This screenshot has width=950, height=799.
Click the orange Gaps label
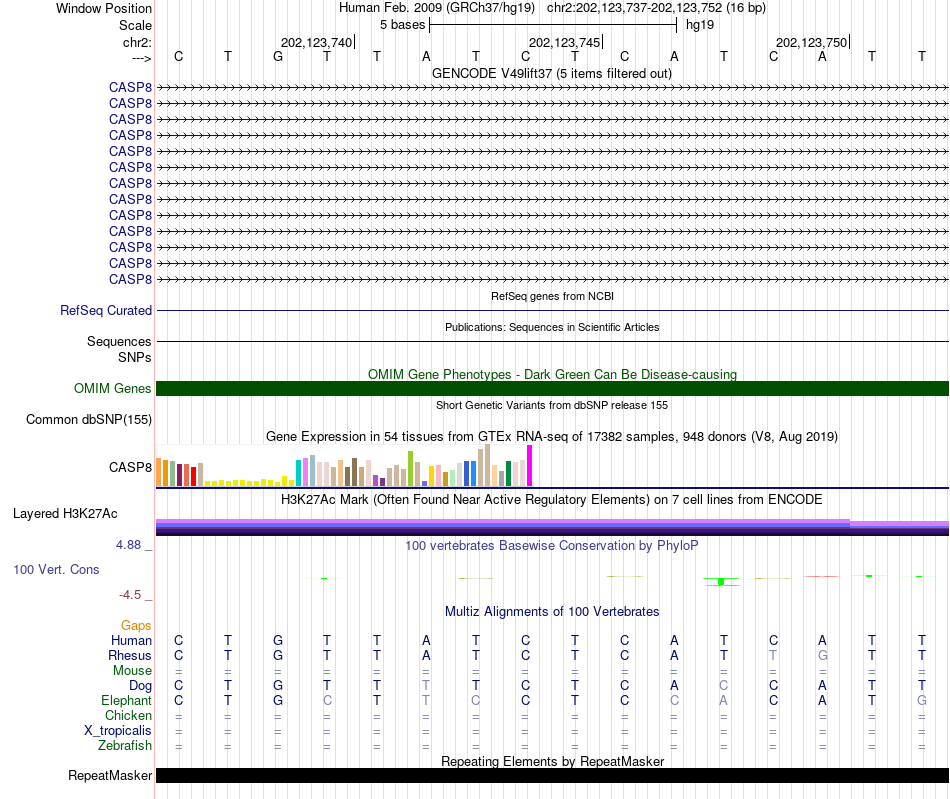click(136, 625)
